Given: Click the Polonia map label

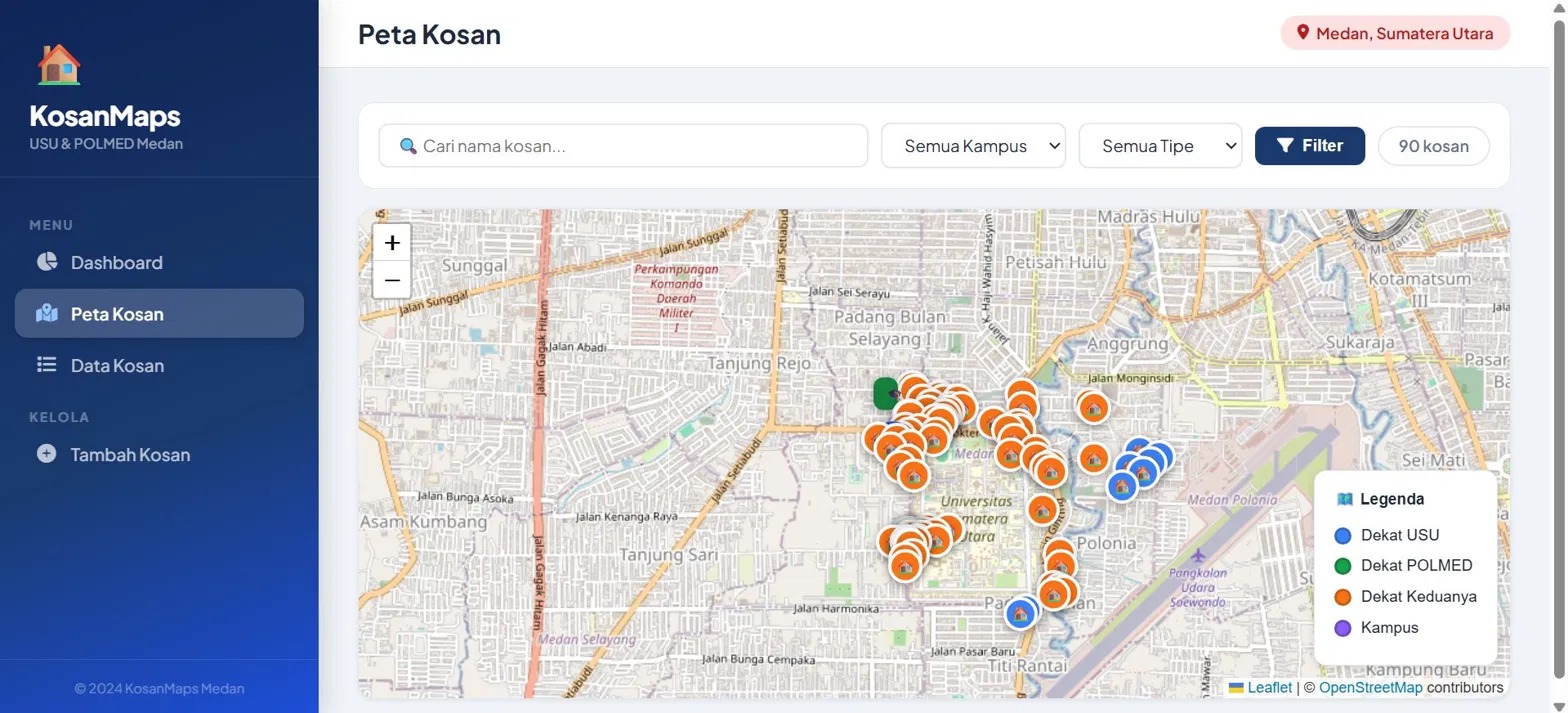Looking at the screenshot, I should pyautogui.click(x=1108, y=542).
